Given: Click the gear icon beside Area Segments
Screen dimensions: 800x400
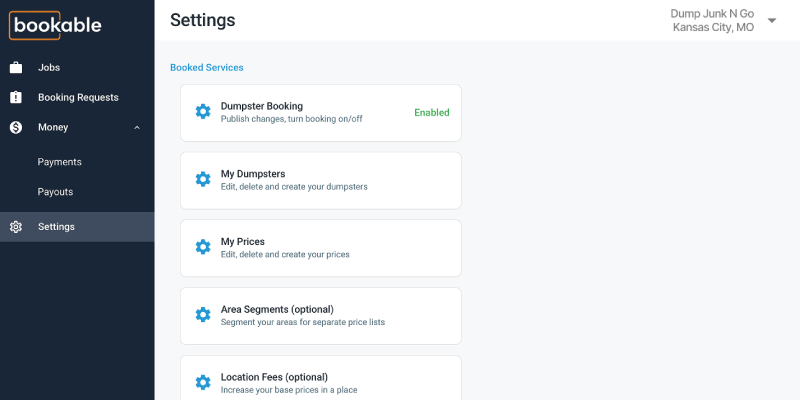Looking at the screenshot, I should [x=203, y=315].
